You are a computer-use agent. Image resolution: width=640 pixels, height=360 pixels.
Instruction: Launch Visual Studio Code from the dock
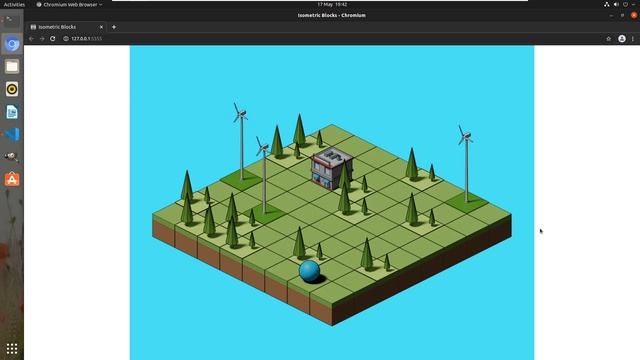pos(12,134)
